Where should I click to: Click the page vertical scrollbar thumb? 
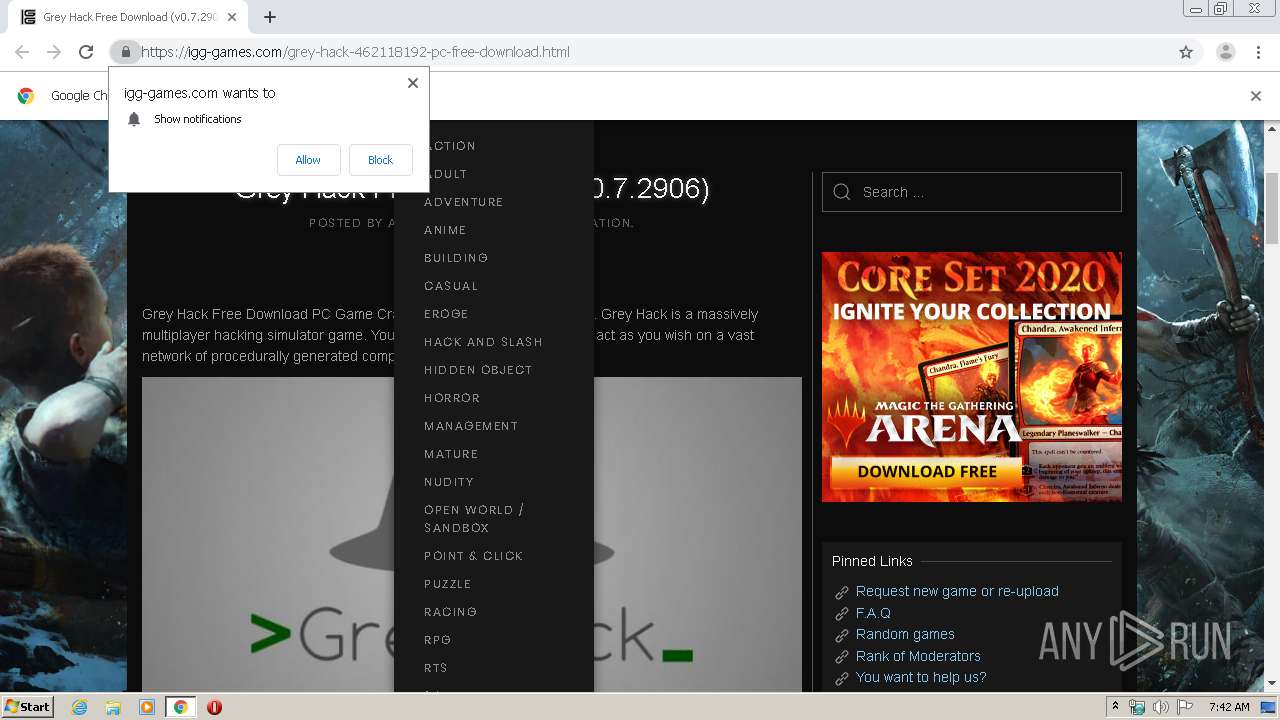[x=1272, y=207]
